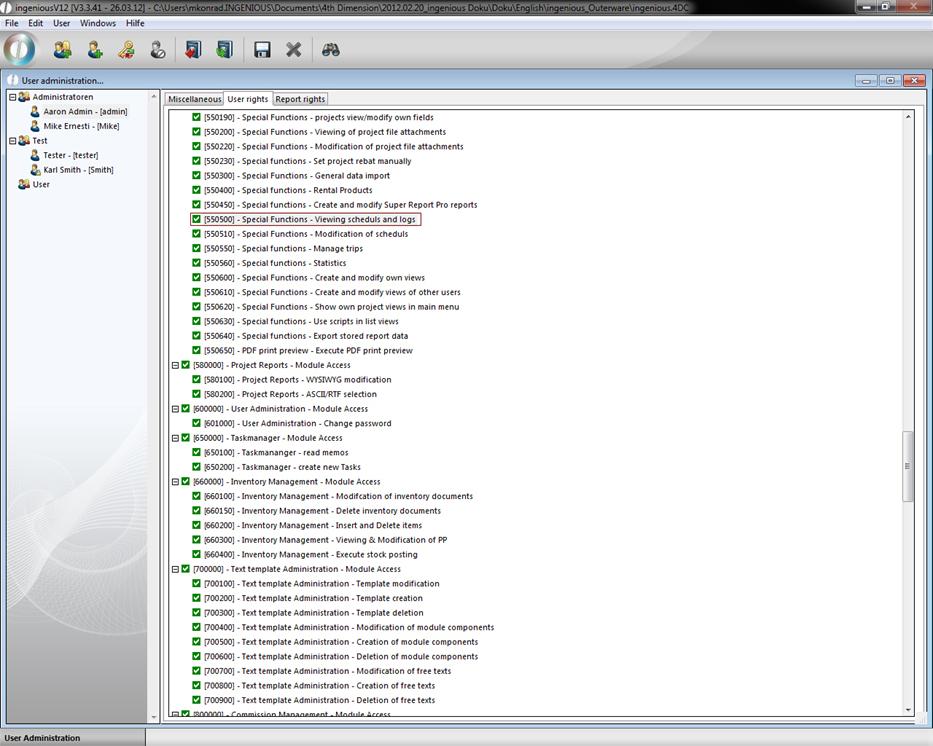Disable the 550560 Statistics permission checkbox
Screen dimensions: 933x746
coord(197,263)
